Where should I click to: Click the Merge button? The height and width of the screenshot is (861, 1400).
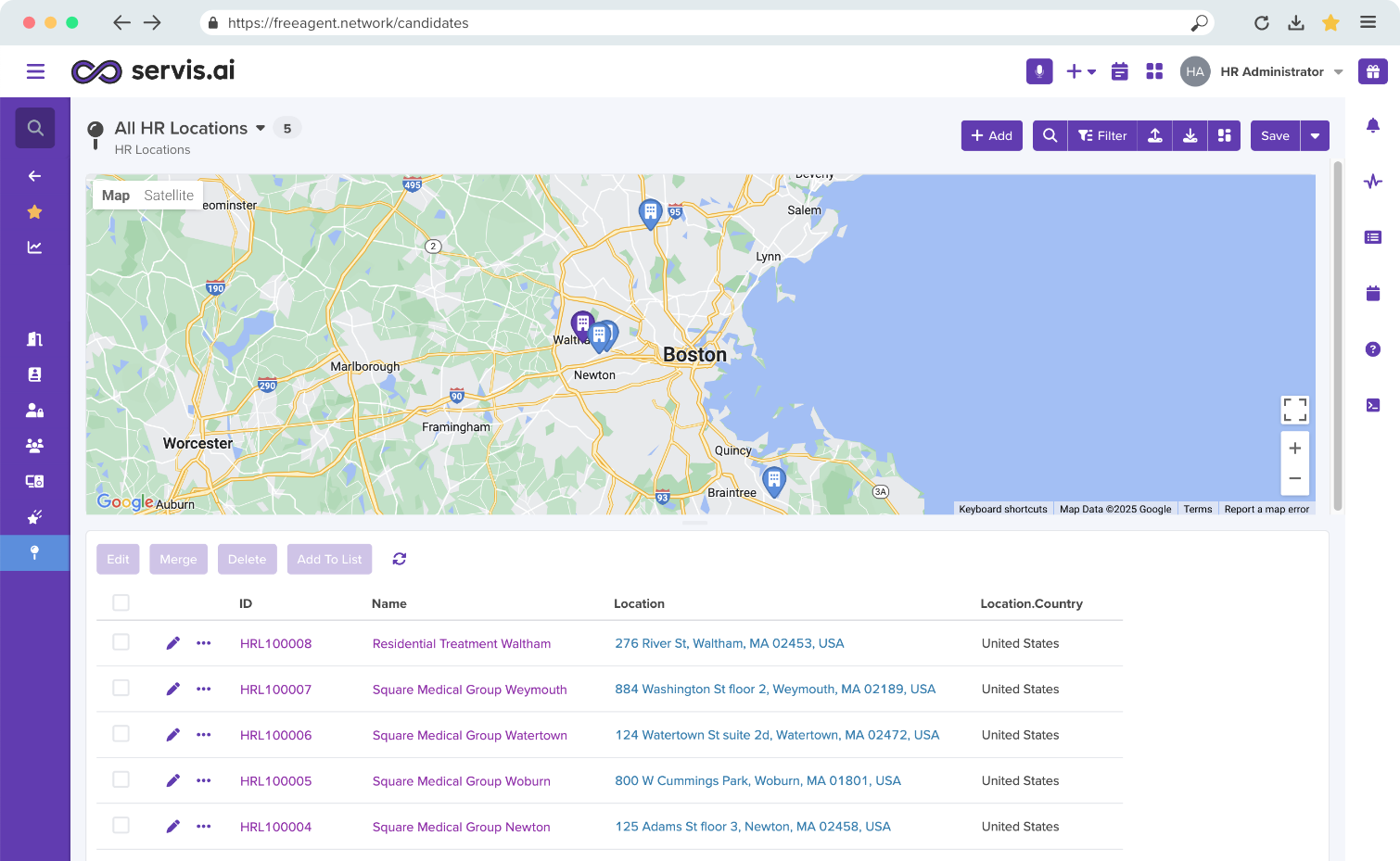pos(178,559)
